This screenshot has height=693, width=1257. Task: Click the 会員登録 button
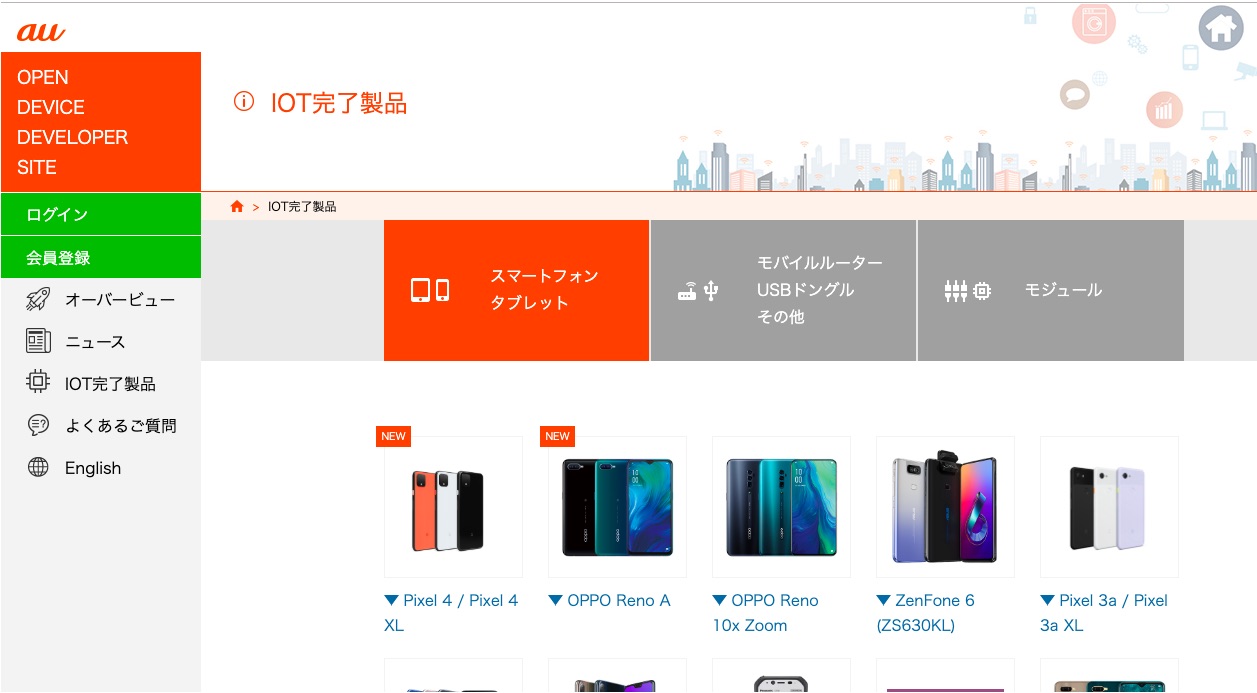(101, 258)
